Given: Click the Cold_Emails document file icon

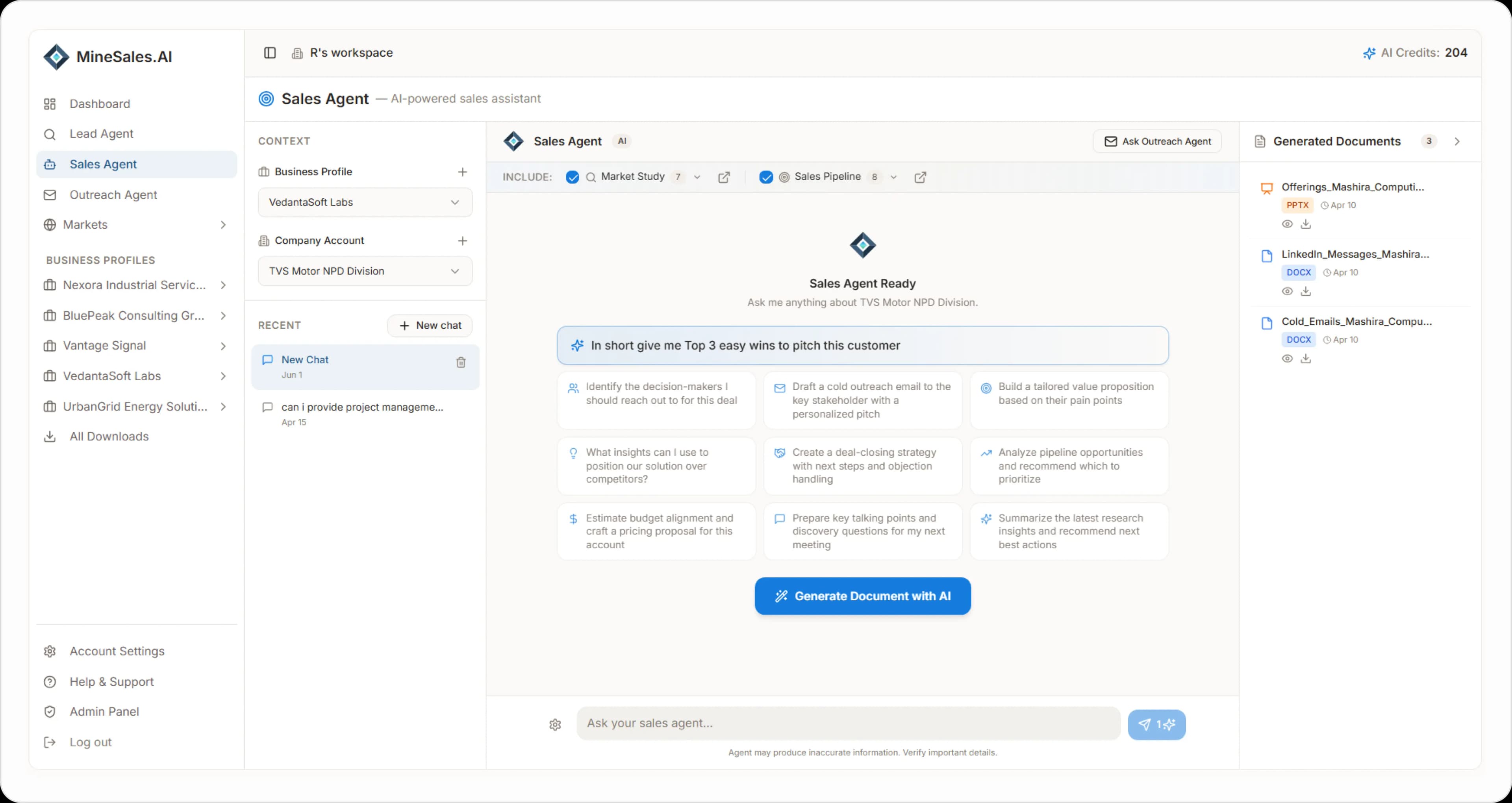Looking at the screenshot, I should (1267, 324).
